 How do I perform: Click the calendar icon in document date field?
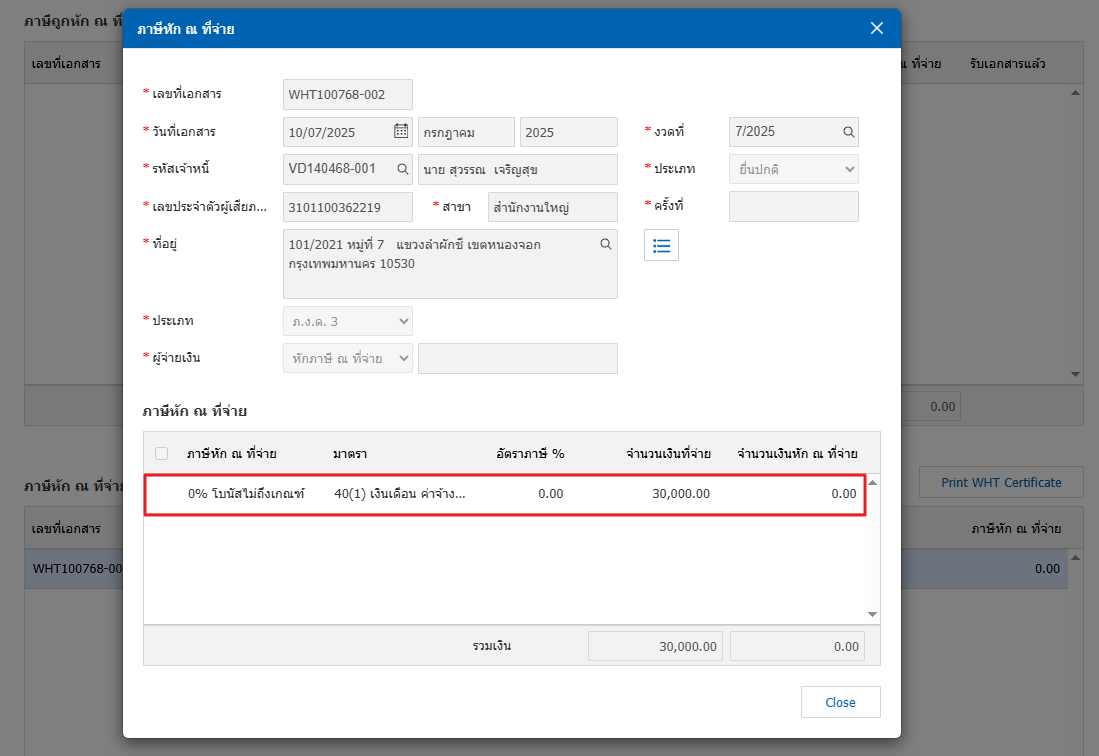tap(401, 131)
